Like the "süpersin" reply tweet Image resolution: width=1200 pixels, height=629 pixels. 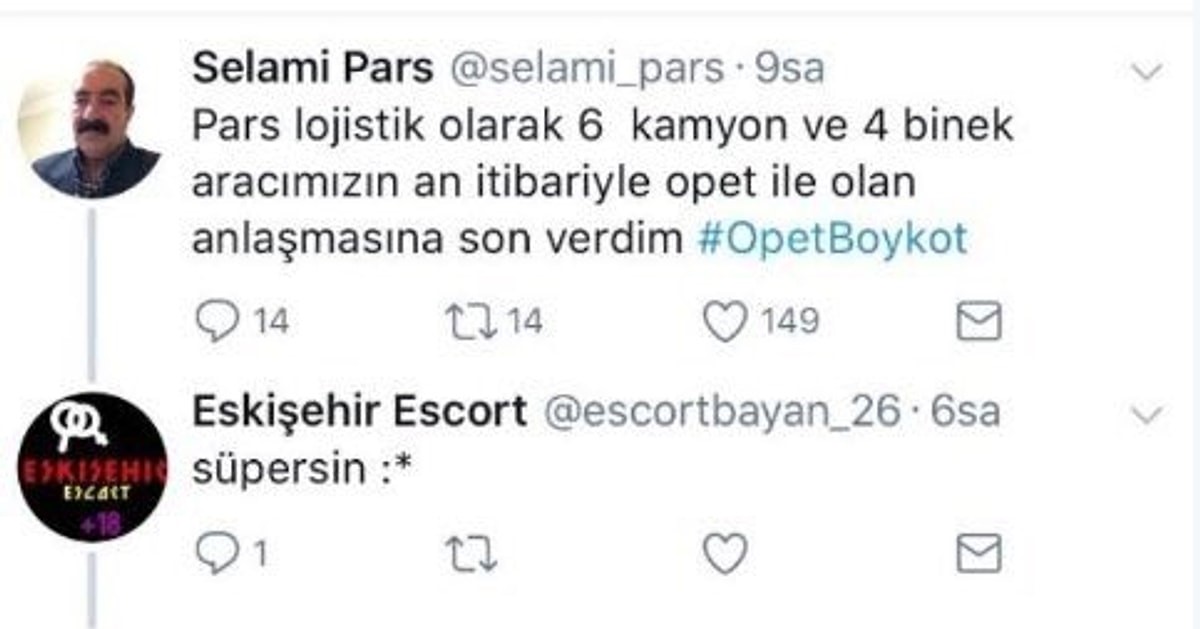(726, 553)
